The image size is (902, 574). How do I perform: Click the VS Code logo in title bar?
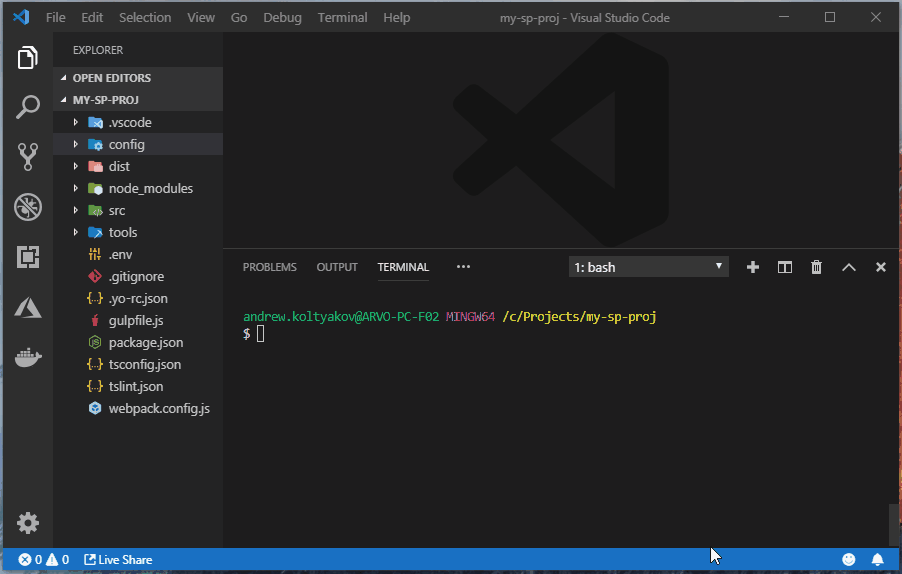(21, 17)
